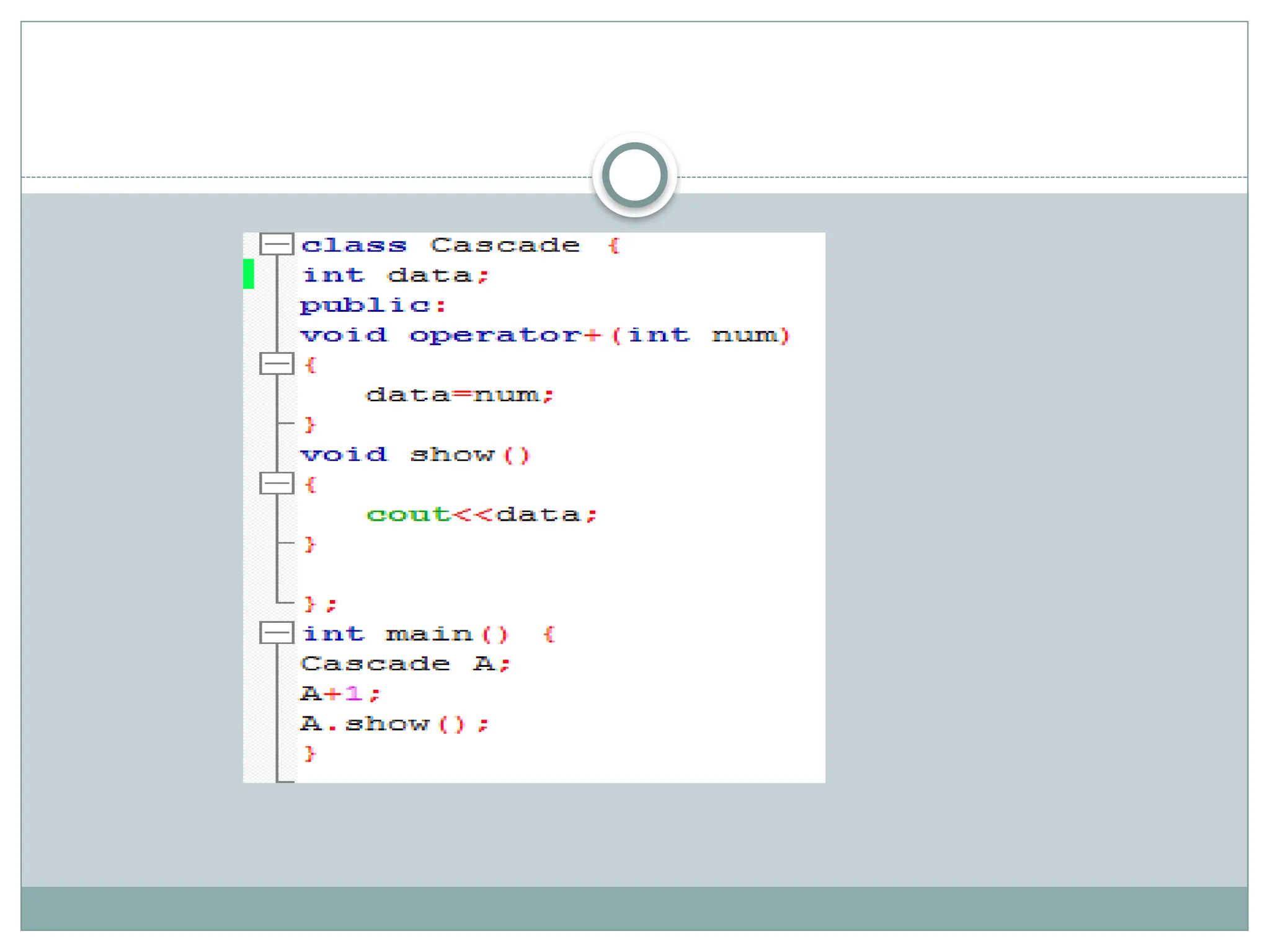Collapse the operator+ function body fold marker

click(x=276, y=364)
